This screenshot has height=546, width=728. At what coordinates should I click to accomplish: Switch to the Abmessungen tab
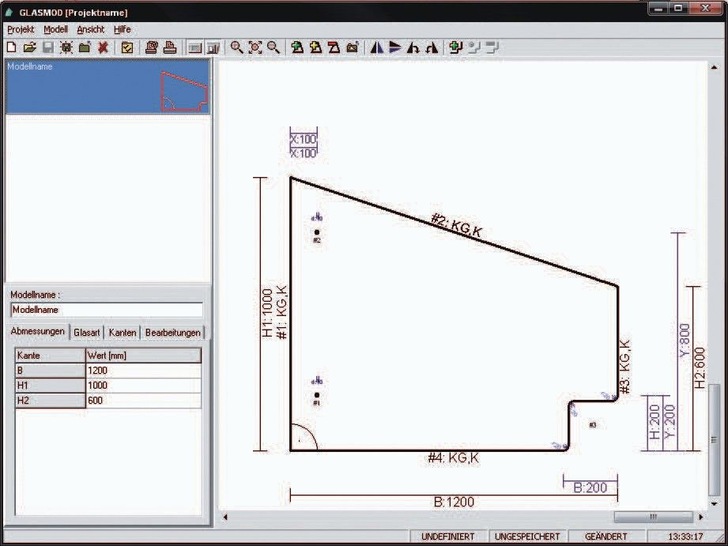[x=38, y=332]
